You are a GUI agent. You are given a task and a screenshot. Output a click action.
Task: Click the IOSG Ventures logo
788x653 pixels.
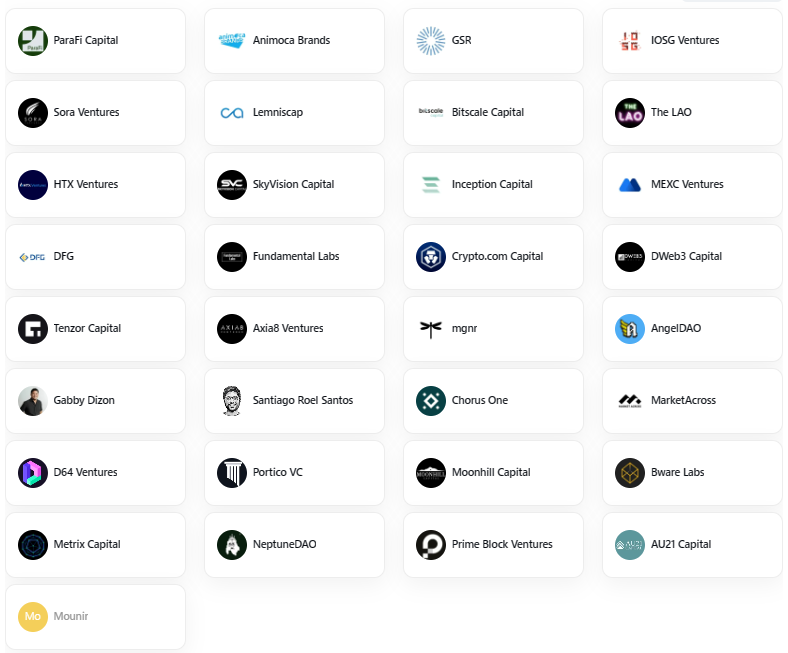coord(630,41)
